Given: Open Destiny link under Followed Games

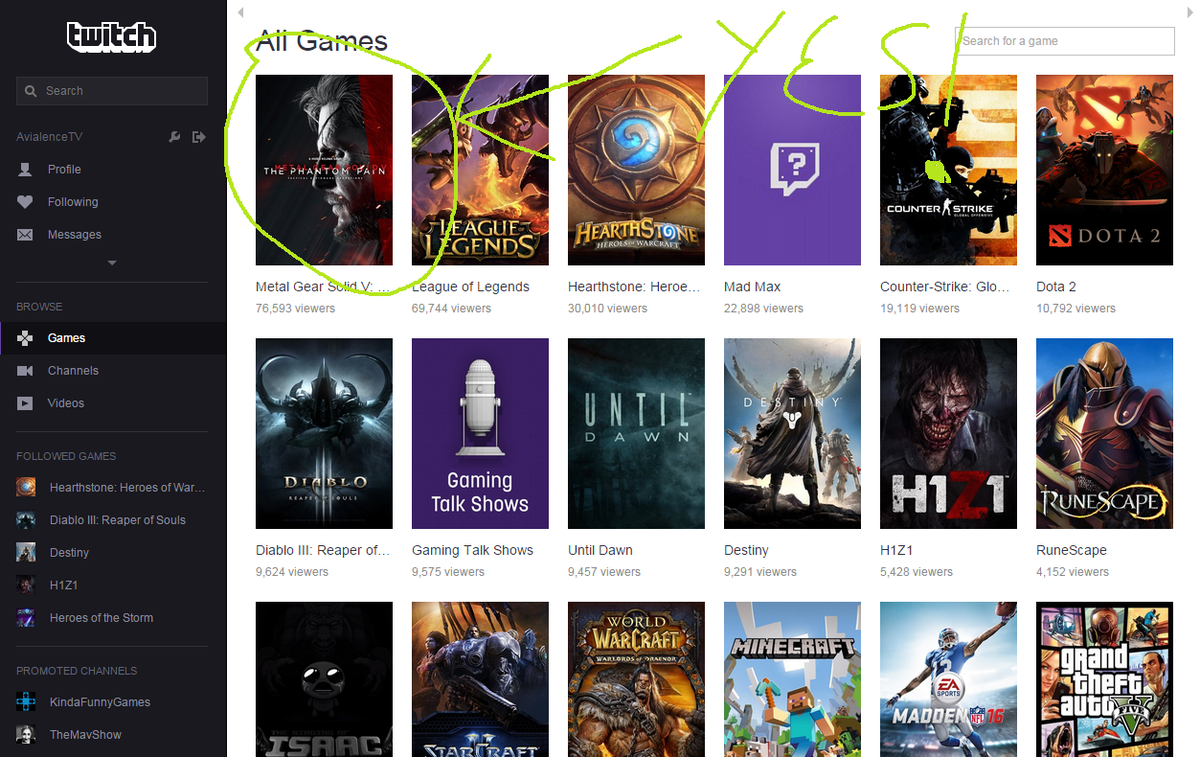Looking at the screenshot, I should (69, 553).
